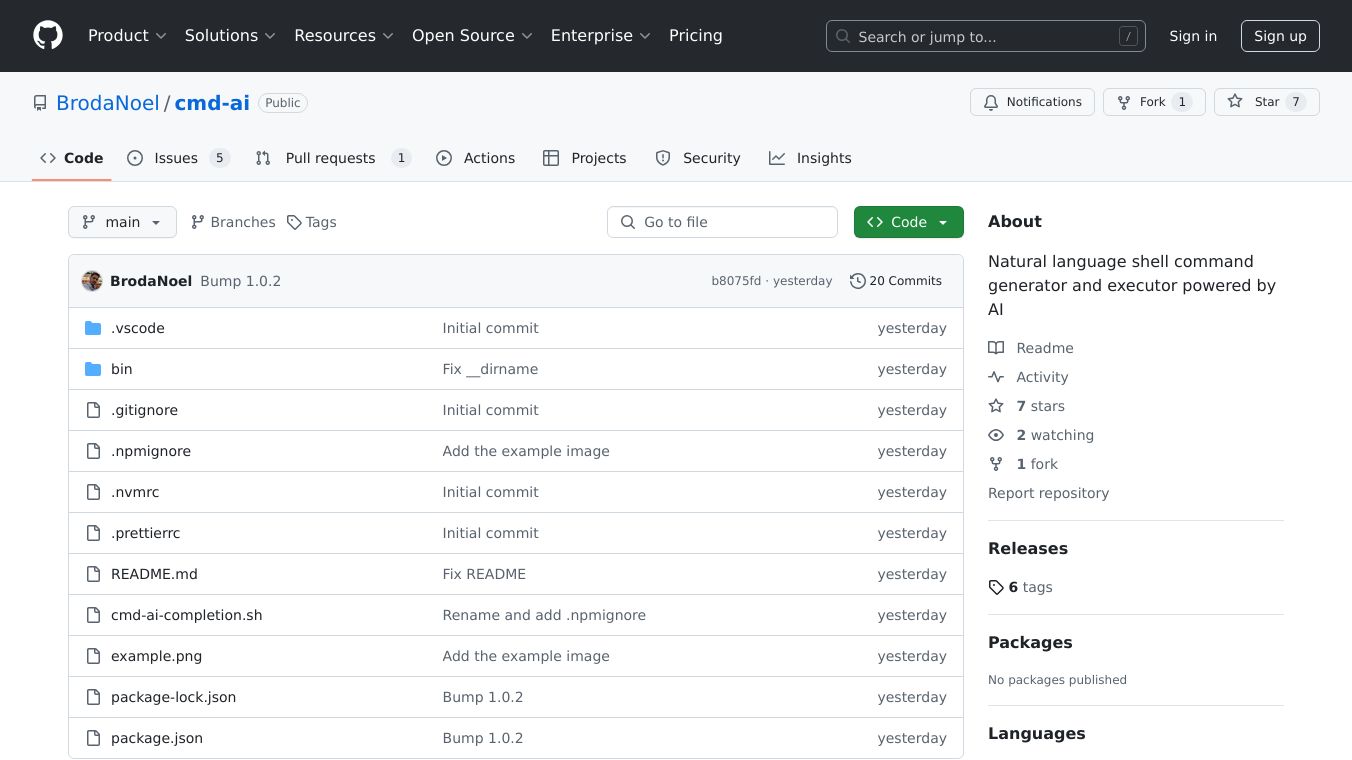This screenshot has width=1352, height=760.
Task: Click the Notifications bell button
Action: pos(1032,102)
